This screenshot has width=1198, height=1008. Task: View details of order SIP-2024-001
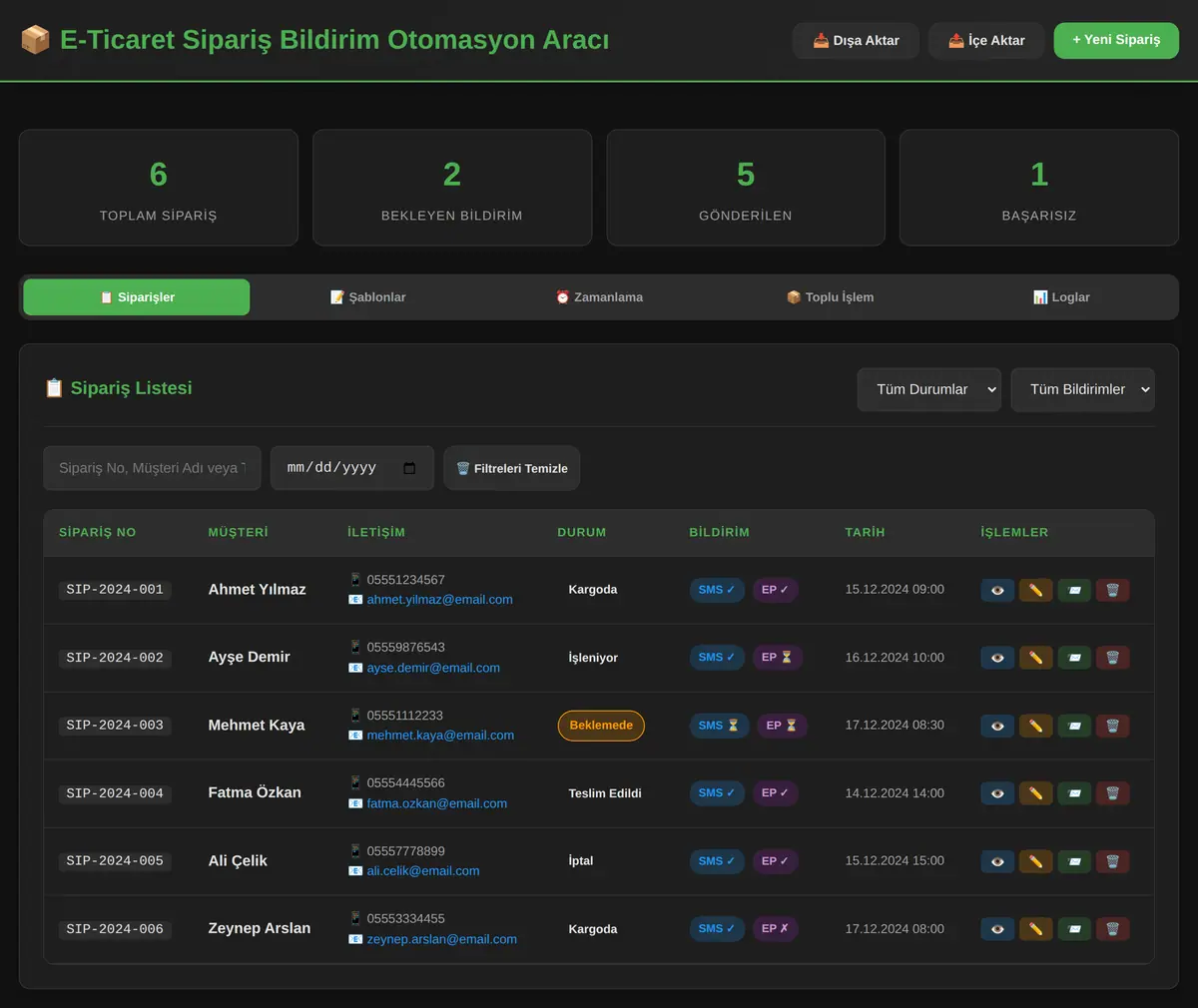997,590
